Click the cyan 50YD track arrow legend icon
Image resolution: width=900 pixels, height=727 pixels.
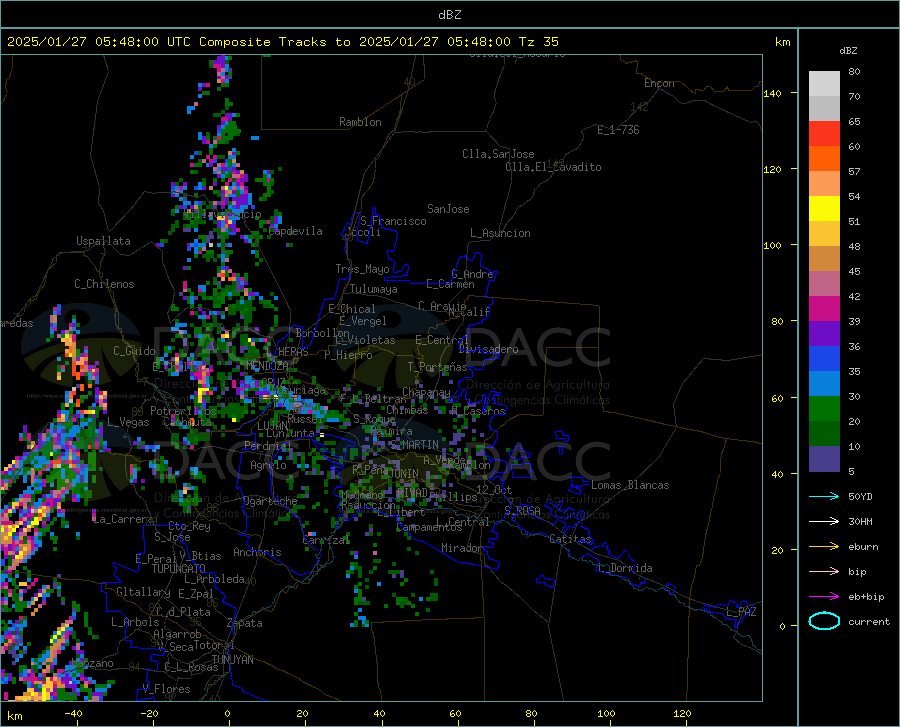[x=824, y=496]
